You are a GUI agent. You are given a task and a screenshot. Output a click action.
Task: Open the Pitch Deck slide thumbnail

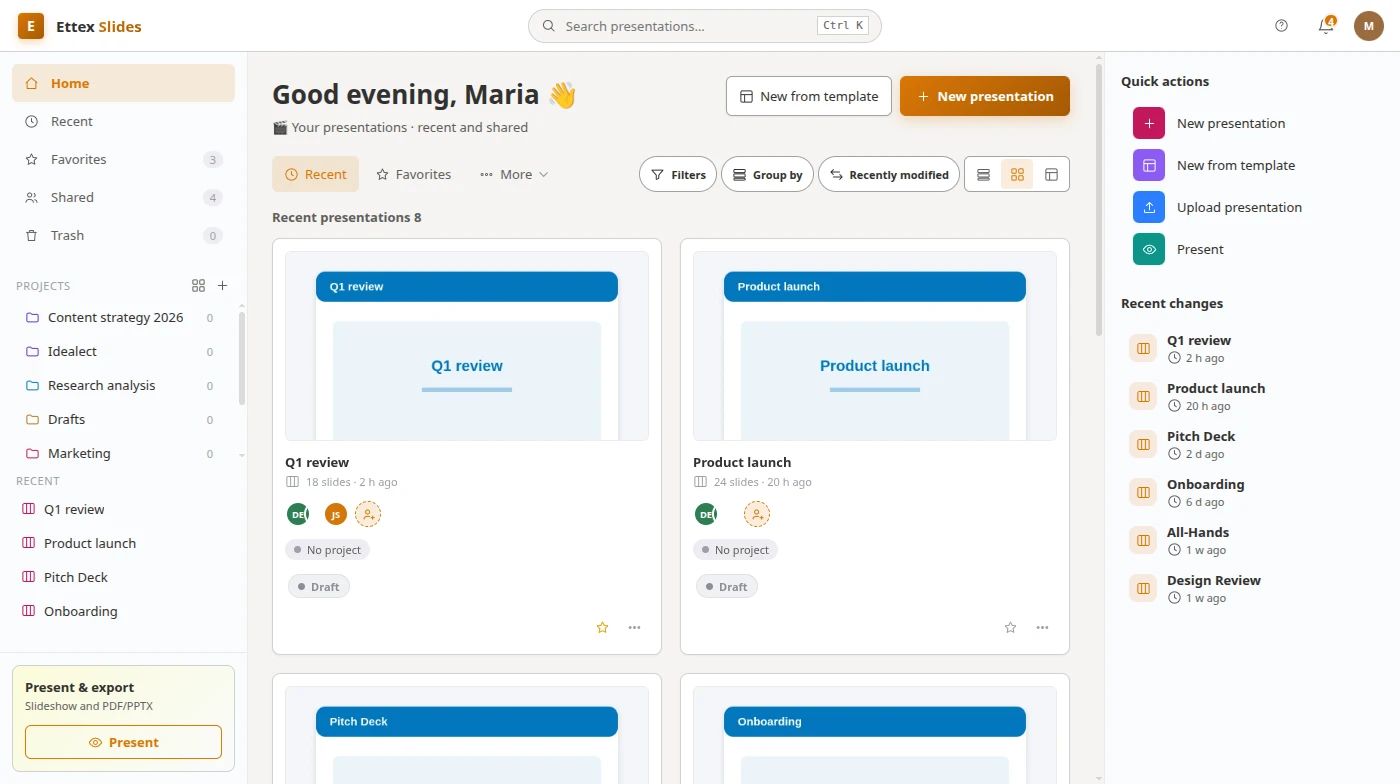467,735
